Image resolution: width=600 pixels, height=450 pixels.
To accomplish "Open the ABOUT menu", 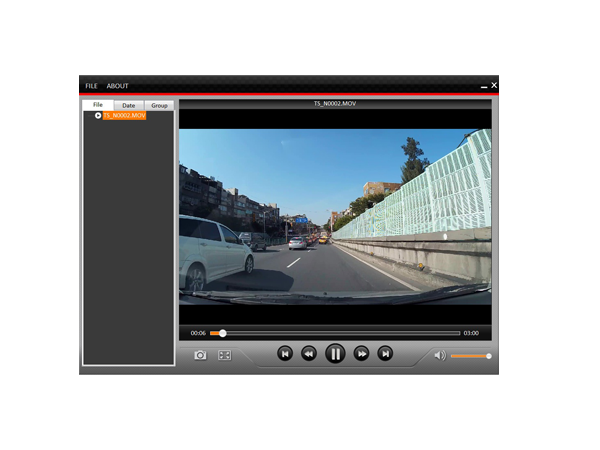I will 117,86.
